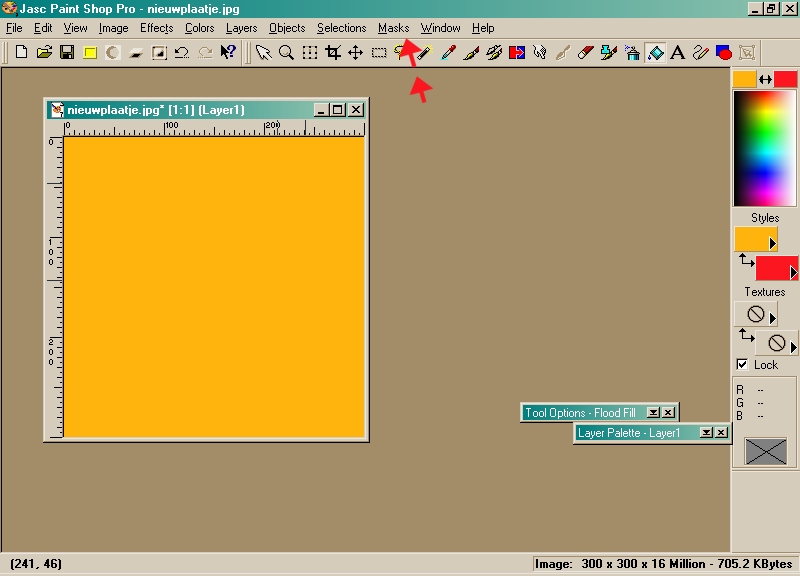The width and height of the screenshot is (800, 576).
Task: Select the Eraser tool
Action: click(x=586, y=53)
